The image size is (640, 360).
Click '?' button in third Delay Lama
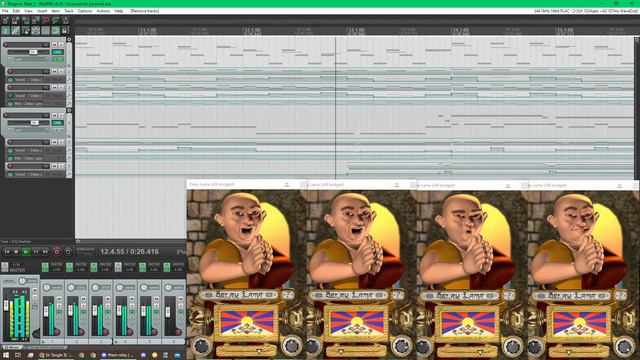click(509, 295)
